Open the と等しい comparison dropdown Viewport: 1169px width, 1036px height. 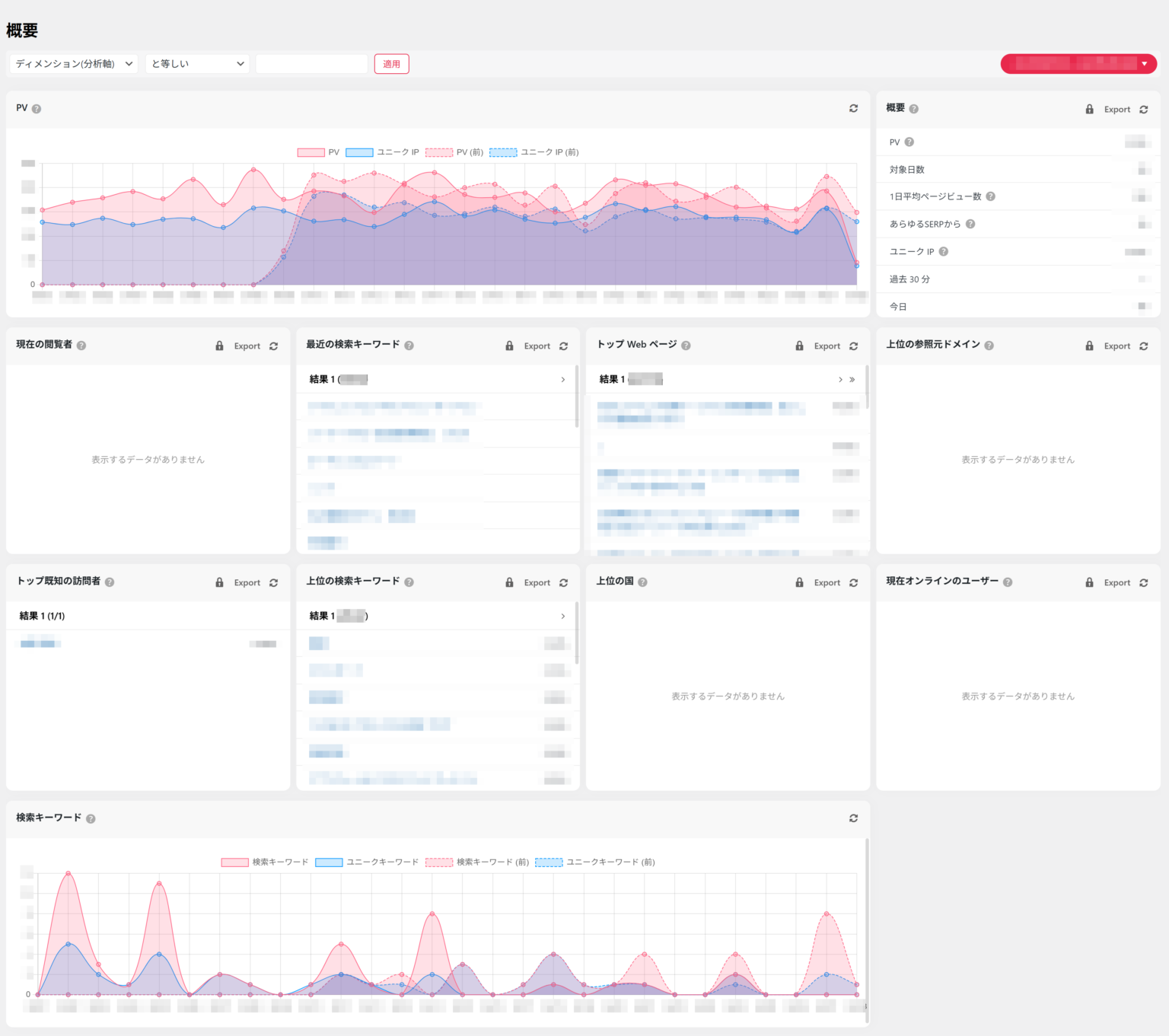click(x=197, y=64)
